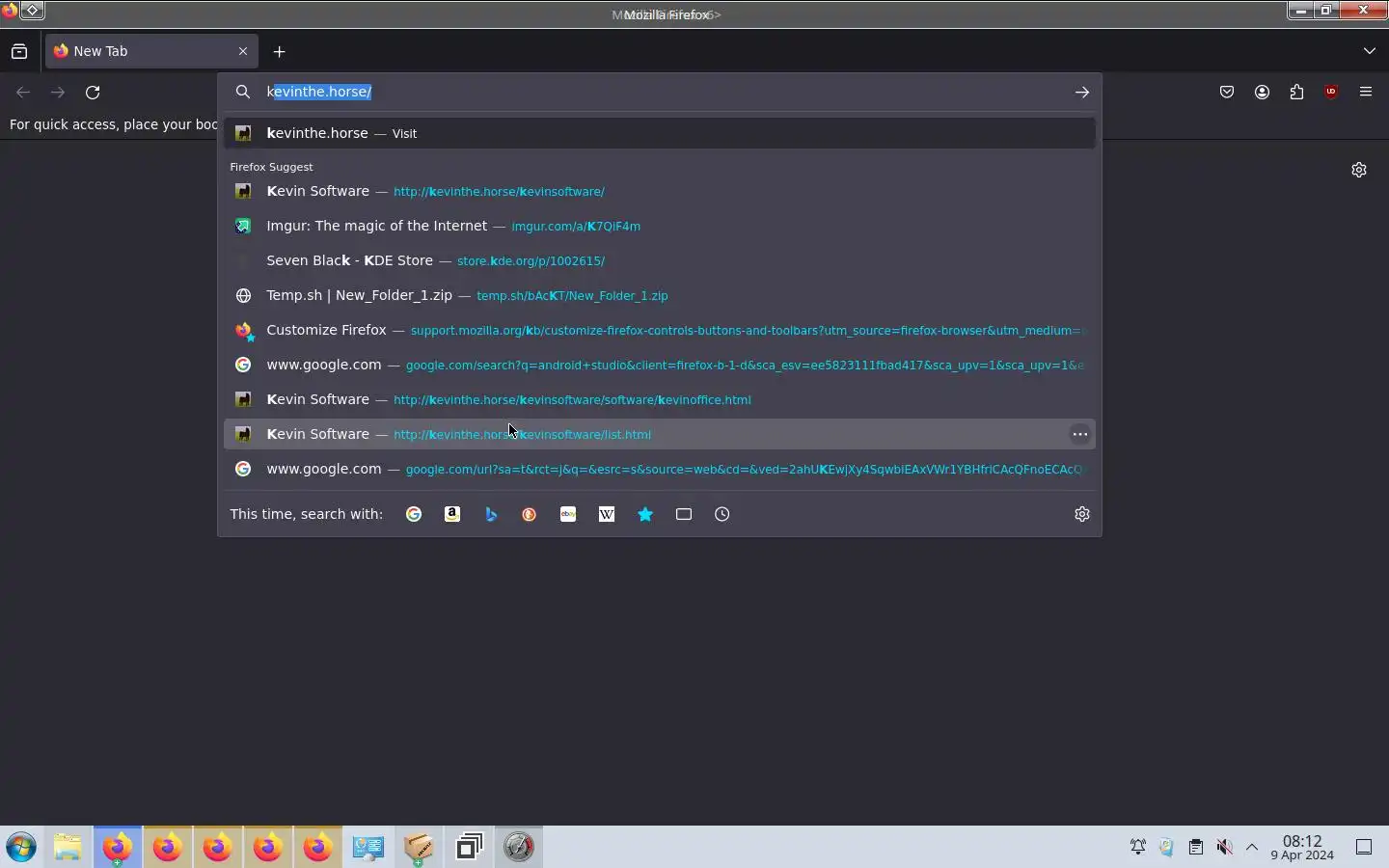Reload the current page
This screenshot has height=868, width=1389.
coord(93,93)
